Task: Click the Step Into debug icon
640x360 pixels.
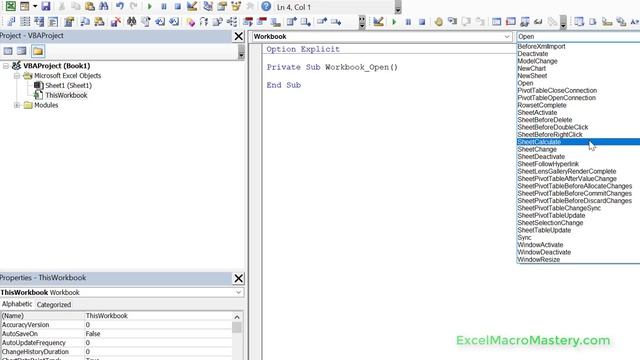Action: point(452,22)
